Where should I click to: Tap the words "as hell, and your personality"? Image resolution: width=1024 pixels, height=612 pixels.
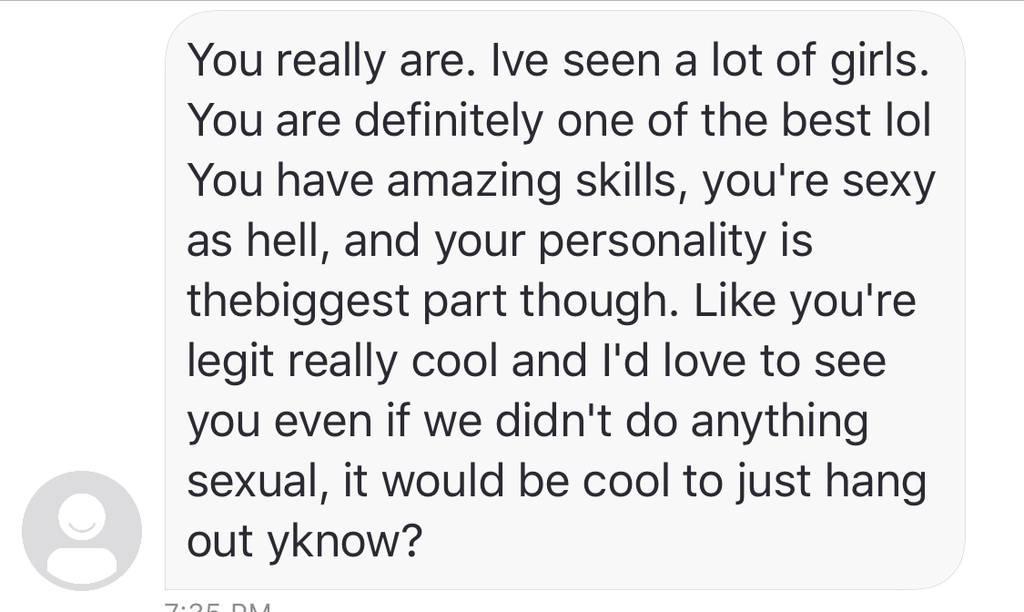tap(476, 242)
